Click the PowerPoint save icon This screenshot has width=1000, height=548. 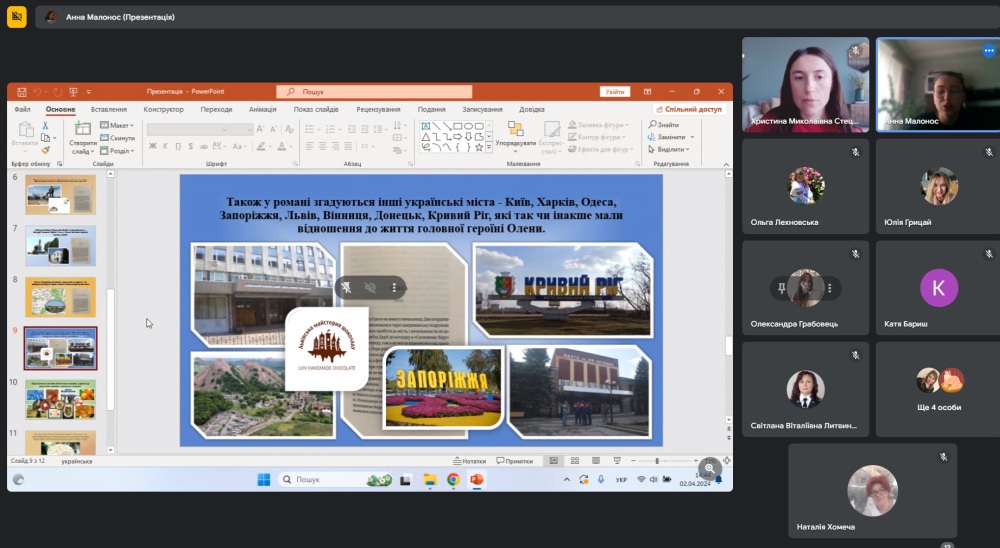click(x=20, y=91)
